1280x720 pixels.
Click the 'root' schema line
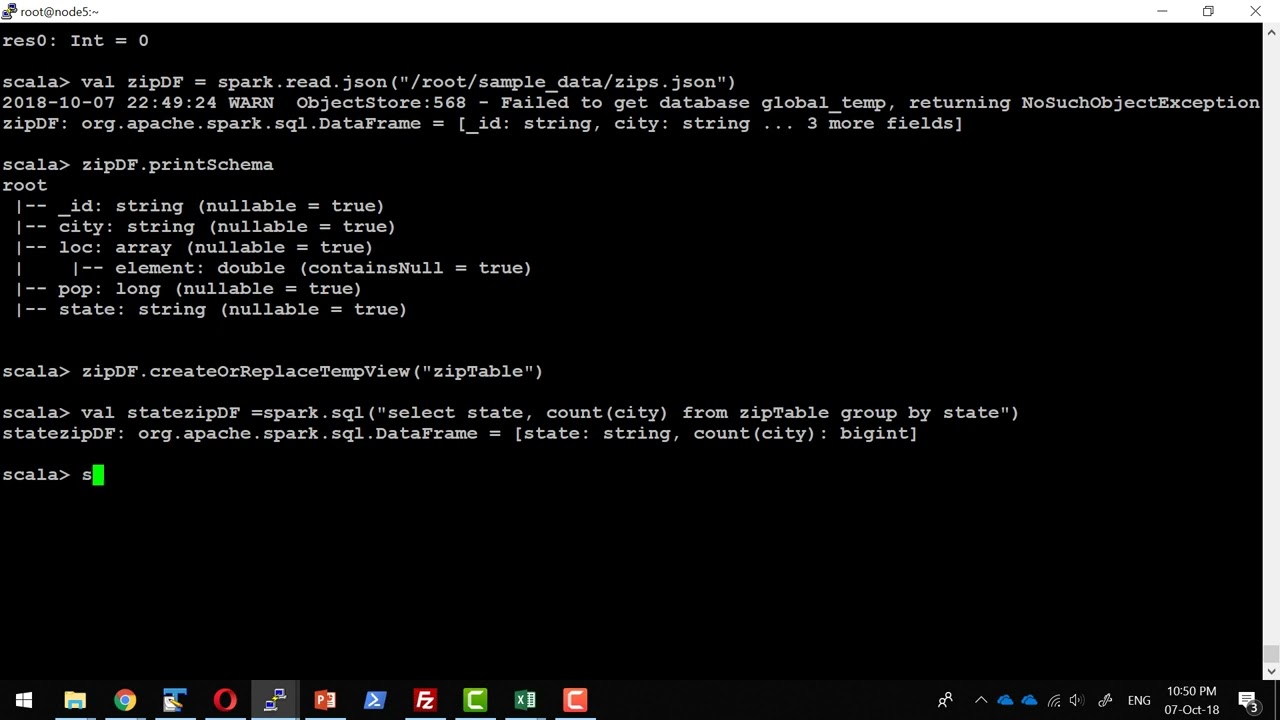click(25, 185)
